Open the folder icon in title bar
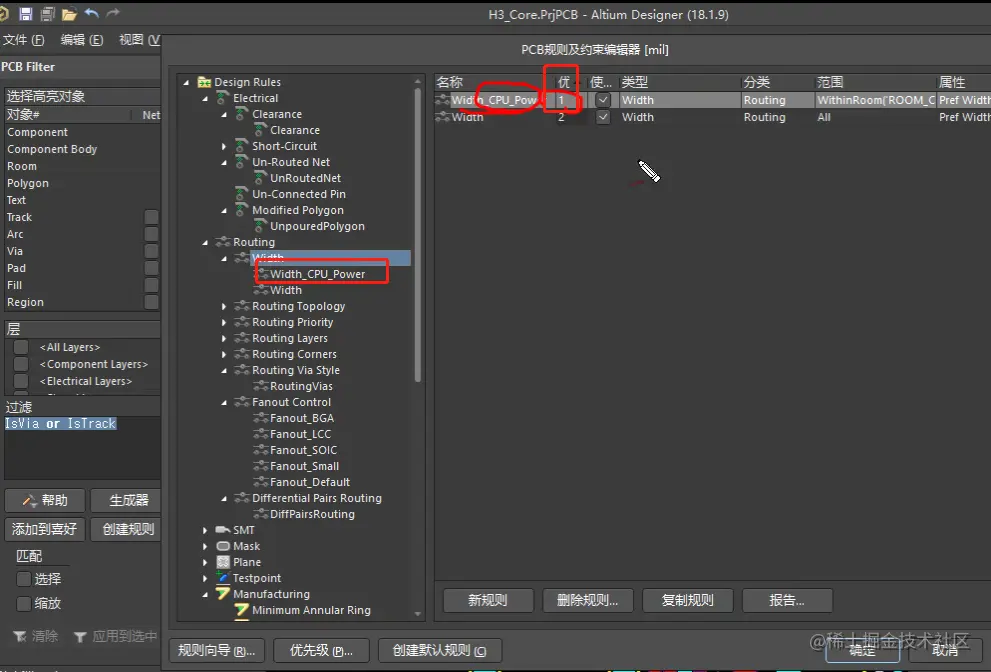This screenshot has width=991, height=672. coord(69,13)
